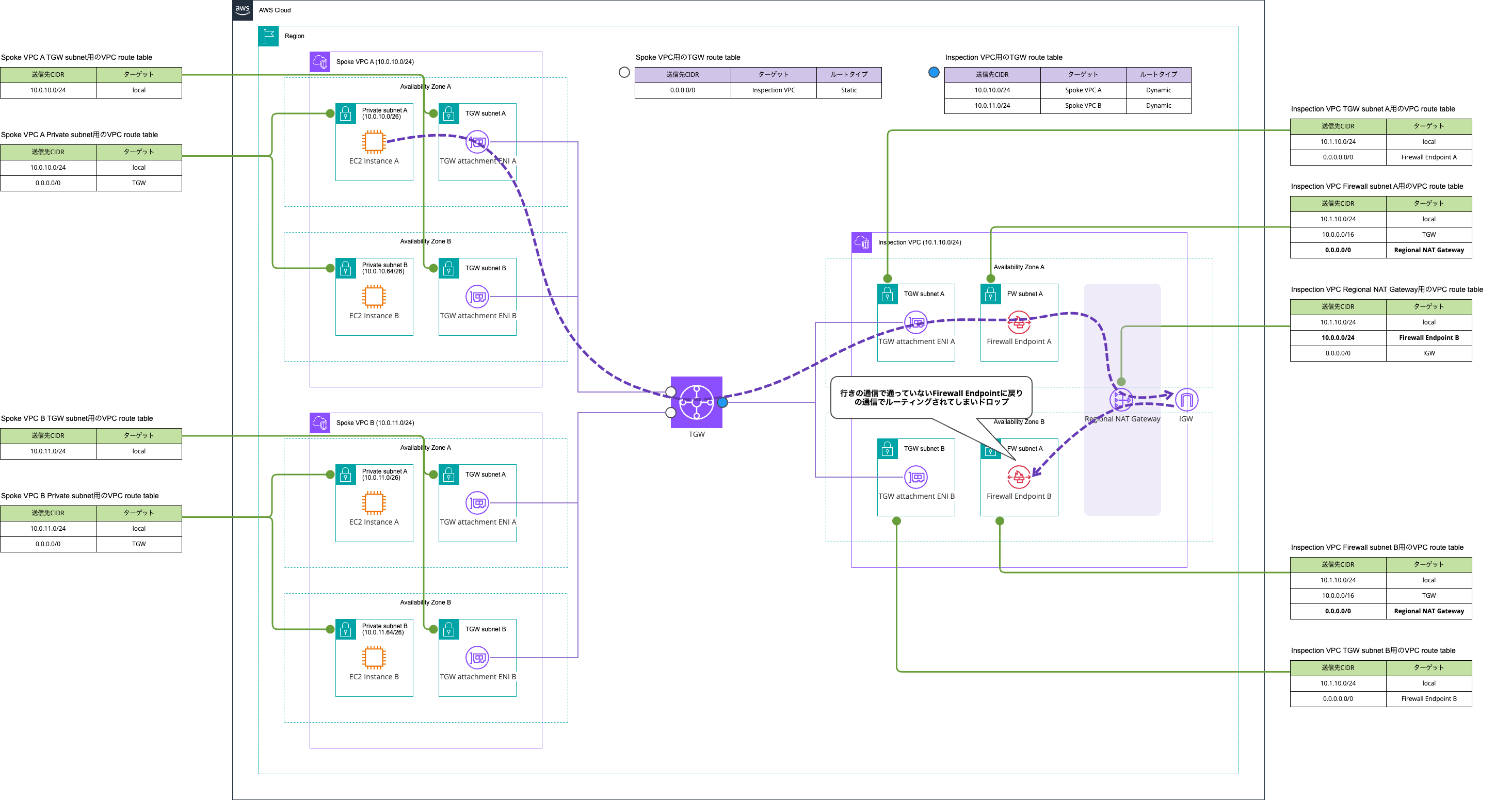Click the Japanese callout about Firewall Endpoint drop

[x=931, y=398]
